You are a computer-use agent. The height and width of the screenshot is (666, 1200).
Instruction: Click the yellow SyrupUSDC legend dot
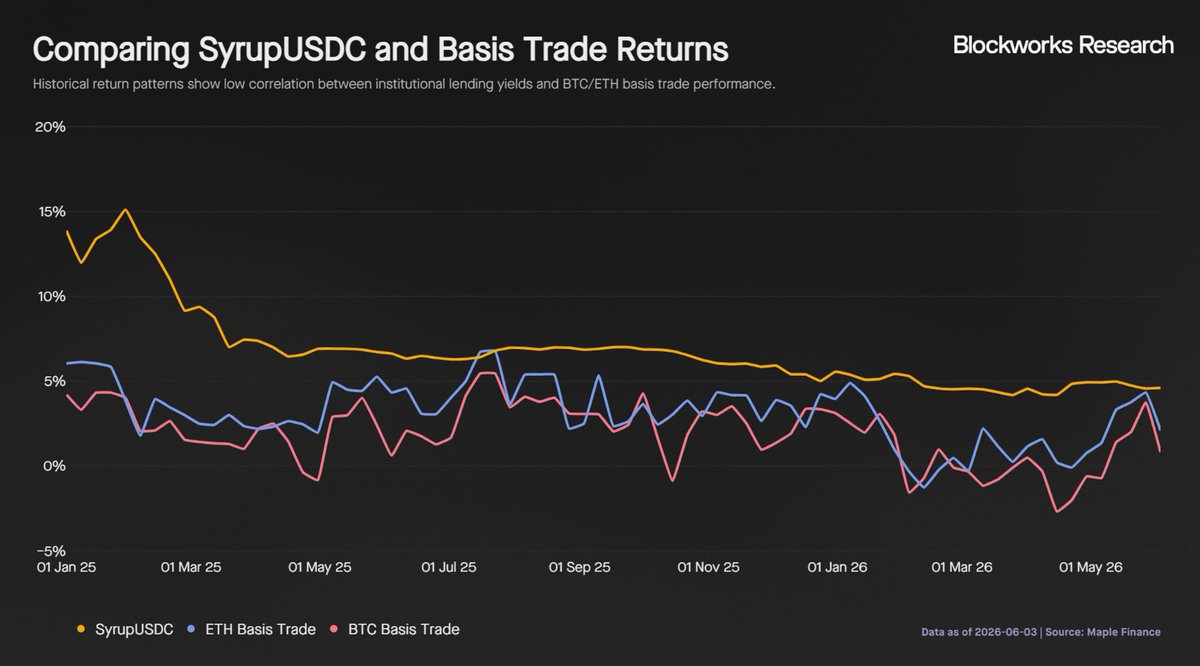point(80,630)
